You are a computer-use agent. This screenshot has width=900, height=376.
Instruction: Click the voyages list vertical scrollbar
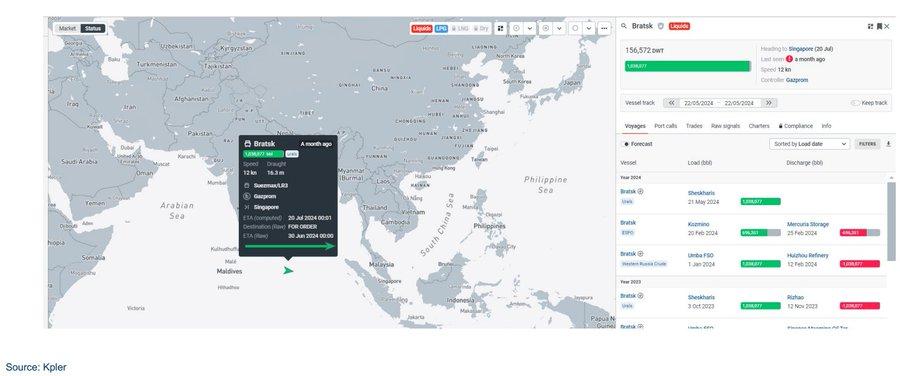click(891, 221)
